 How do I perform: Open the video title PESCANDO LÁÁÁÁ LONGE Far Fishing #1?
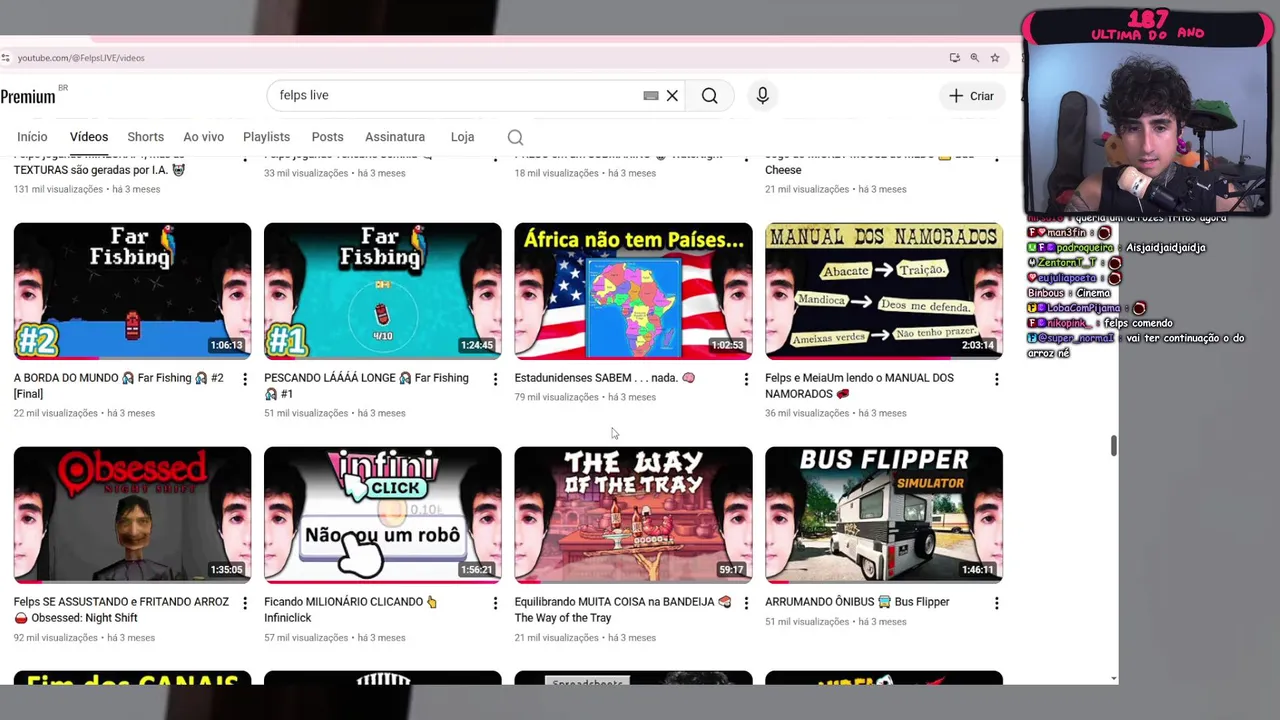click(x=366, y=386)
